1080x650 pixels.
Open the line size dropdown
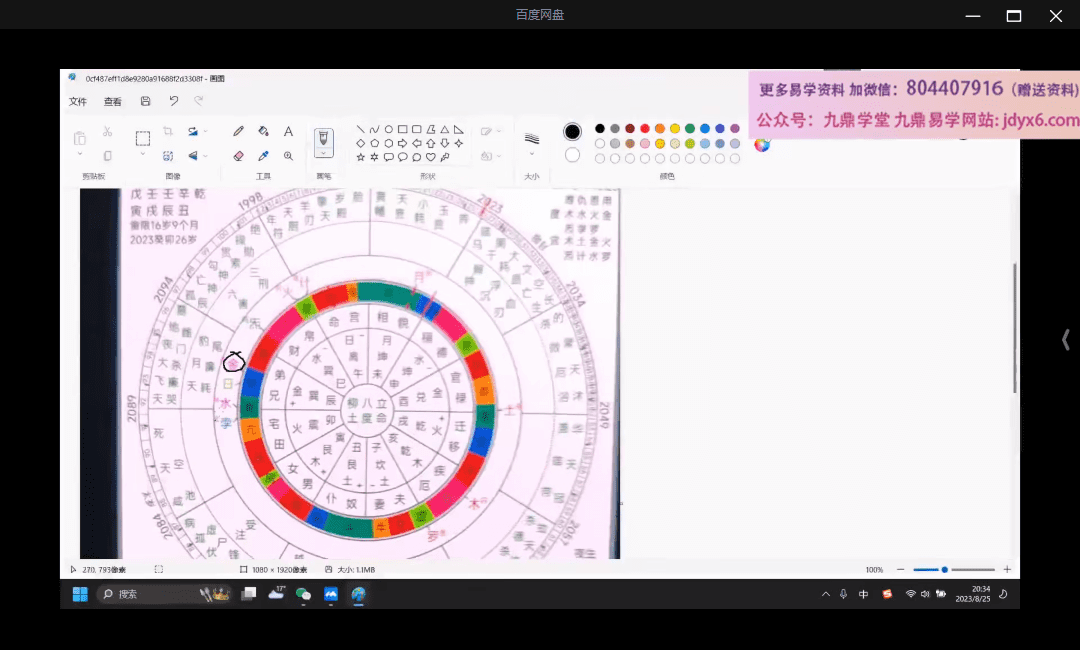532,155
